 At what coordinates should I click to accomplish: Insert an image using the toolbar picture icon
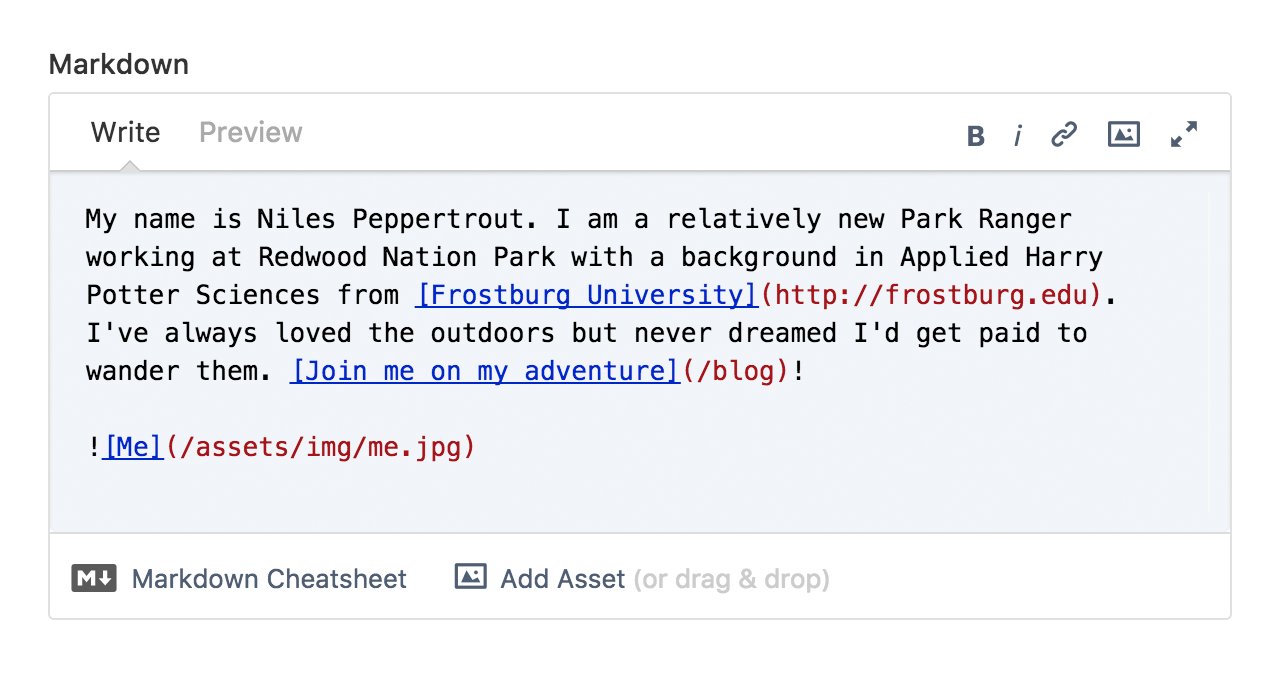pyautogui.click(x=1124, y=134)
